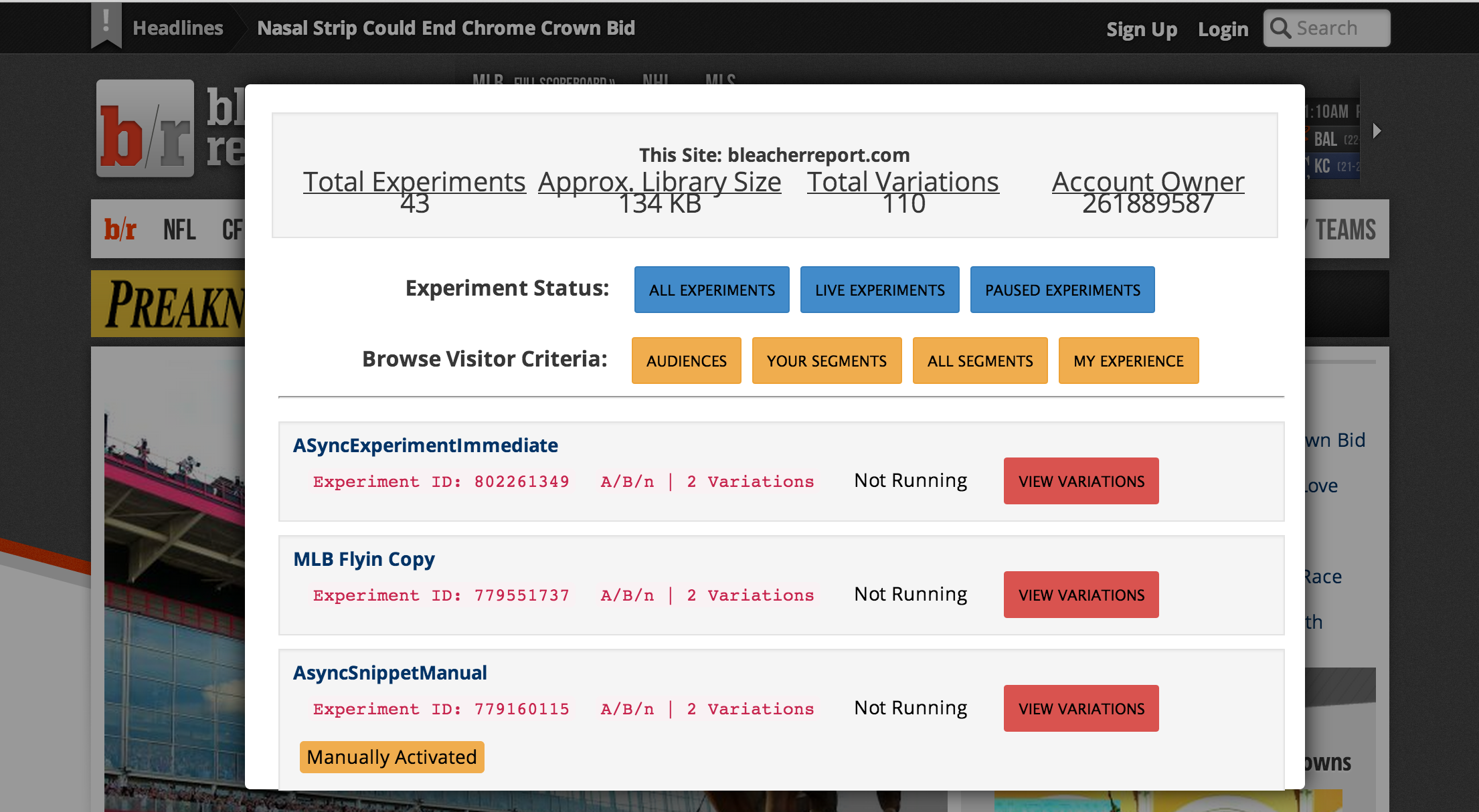Click the search magnifier icon

tap(1280, 28)
